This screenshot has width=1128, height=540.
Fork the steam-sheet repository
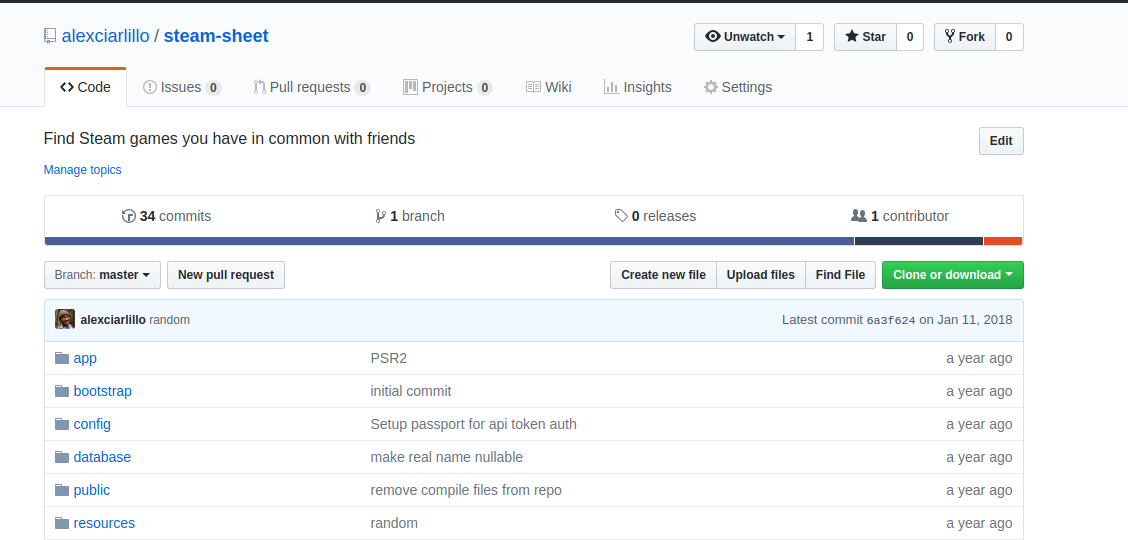click(x=965, y=37)
